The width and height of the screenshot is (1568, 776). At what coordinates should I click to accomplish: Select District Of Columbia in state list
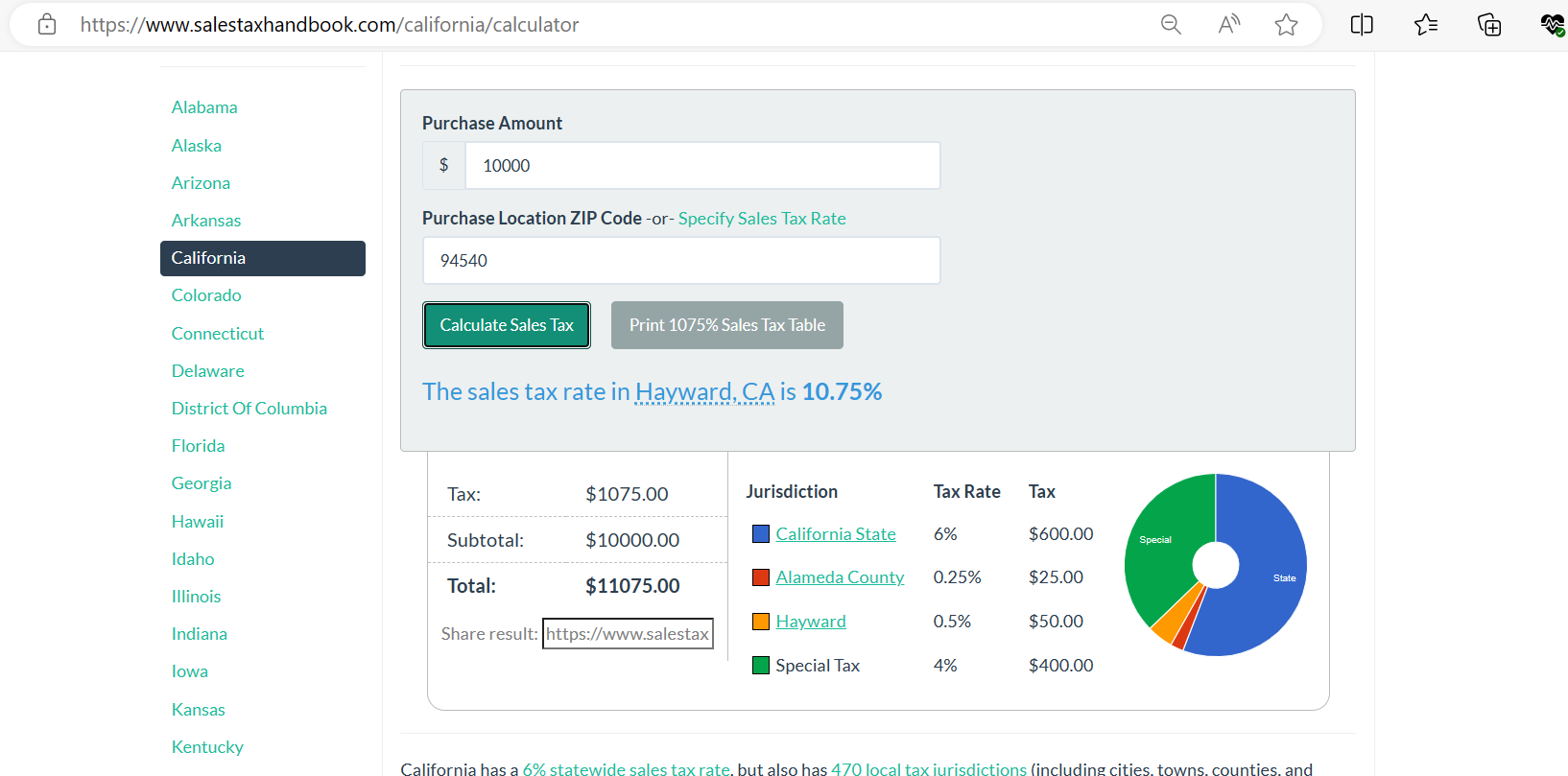(249, 409)
